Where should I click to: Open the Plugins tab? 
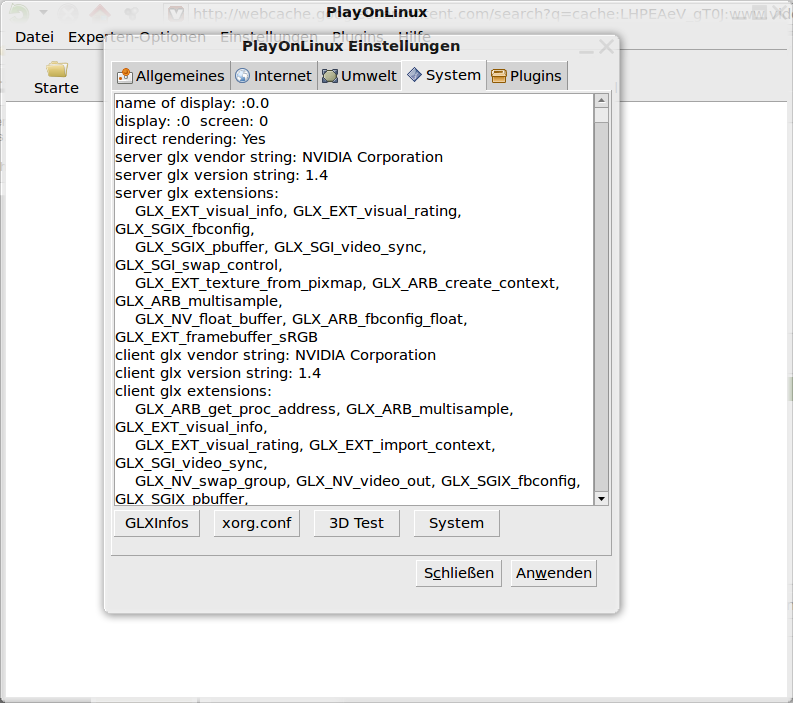point(526,76)
